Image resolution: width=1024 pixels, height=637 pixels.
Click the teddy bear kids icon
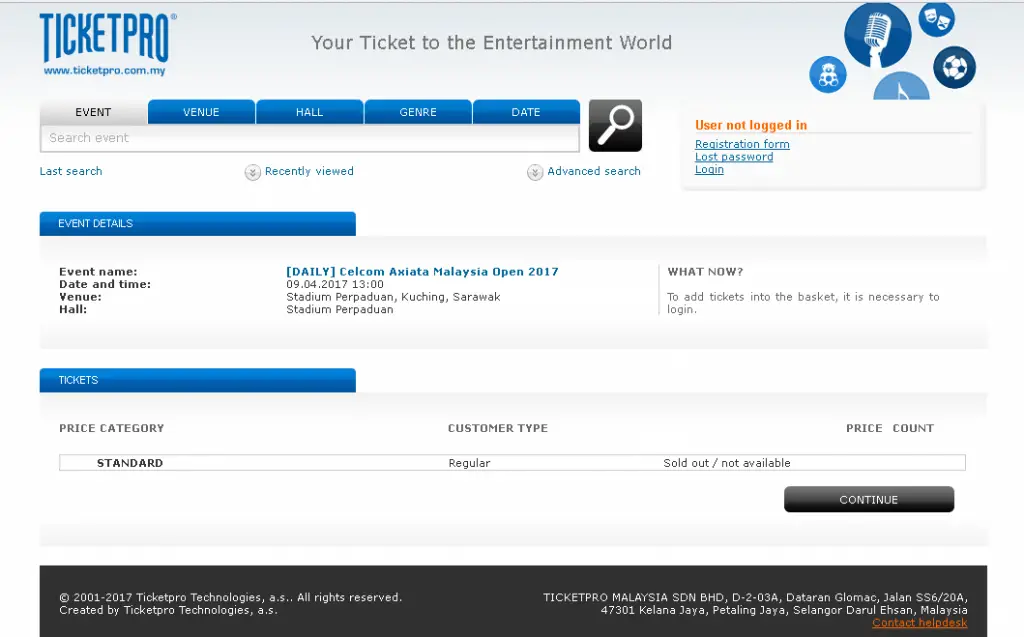[x=827, y=74]
